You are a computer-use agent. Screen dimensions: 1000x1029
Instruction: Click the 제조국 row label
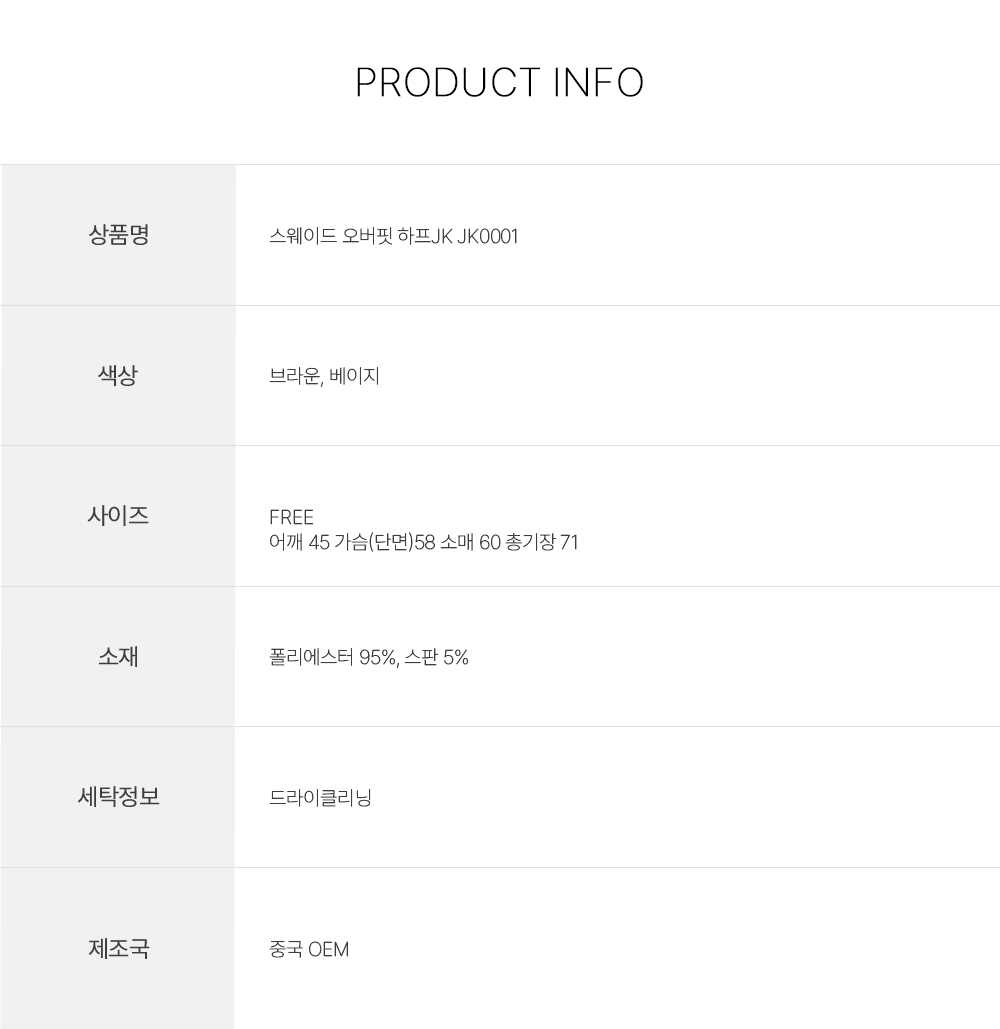pyautogui.click(x=118, y=948)
